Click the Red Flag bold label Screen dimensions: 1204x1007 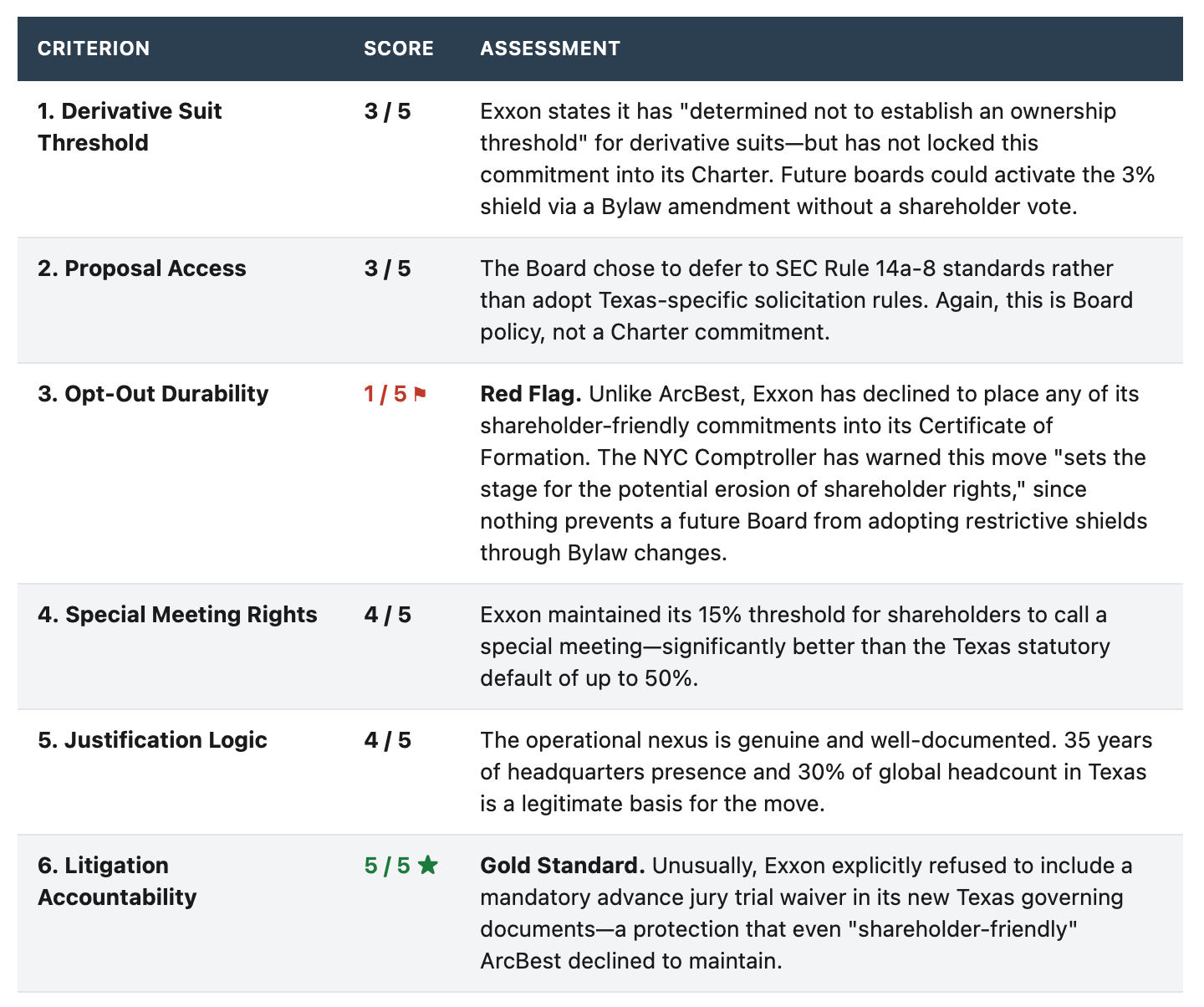(531, 394)
